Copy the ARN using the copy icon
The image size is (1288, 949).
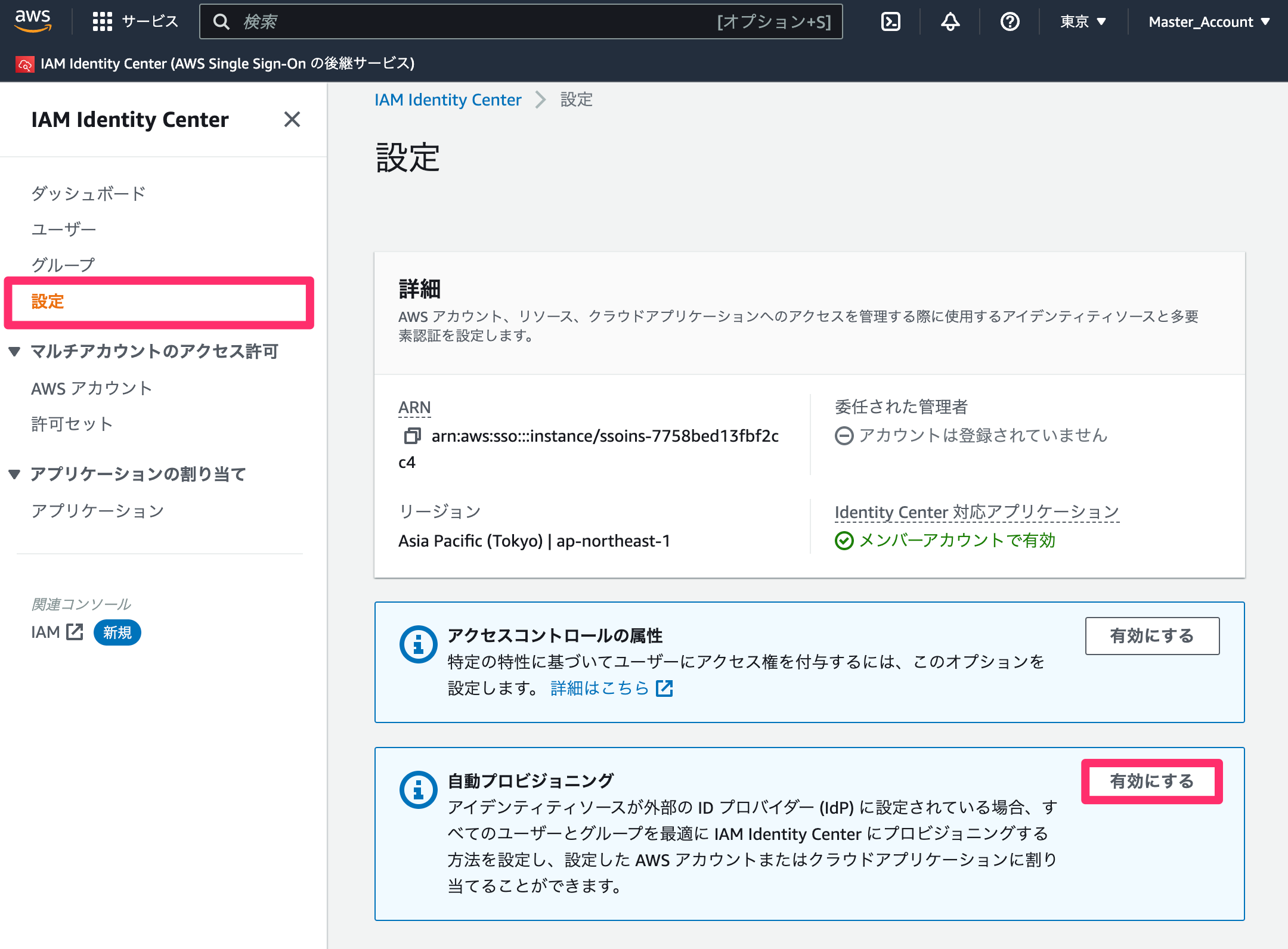(x=412, y=436)
